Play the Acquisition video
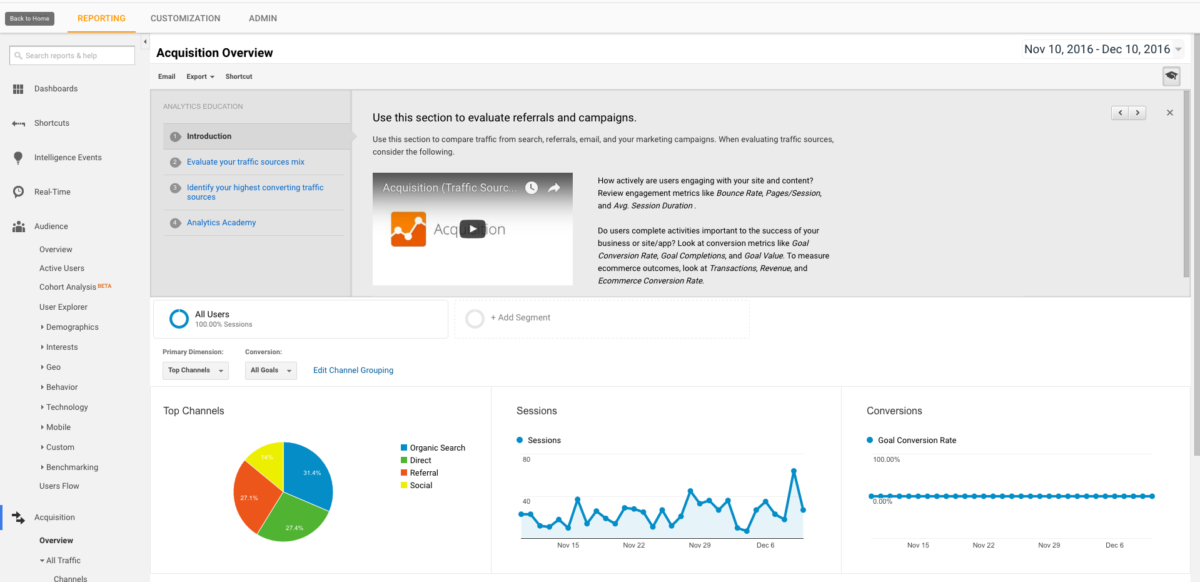1200x582 pixels. [x=472, y=229]
